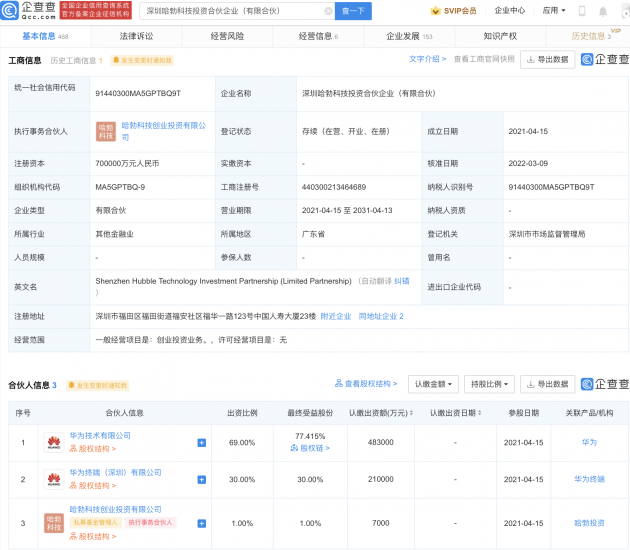This screenshot has width=630, height=550.
Task: Click 哈勃科技 logo beside 执行事务合伙人
Action: pos(106,131)
